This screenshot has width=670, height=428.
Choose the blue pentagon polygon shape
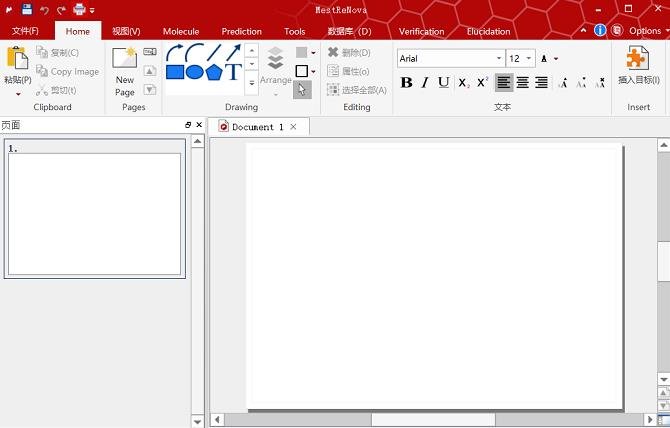pyautogui.click(x=214, y=72)
